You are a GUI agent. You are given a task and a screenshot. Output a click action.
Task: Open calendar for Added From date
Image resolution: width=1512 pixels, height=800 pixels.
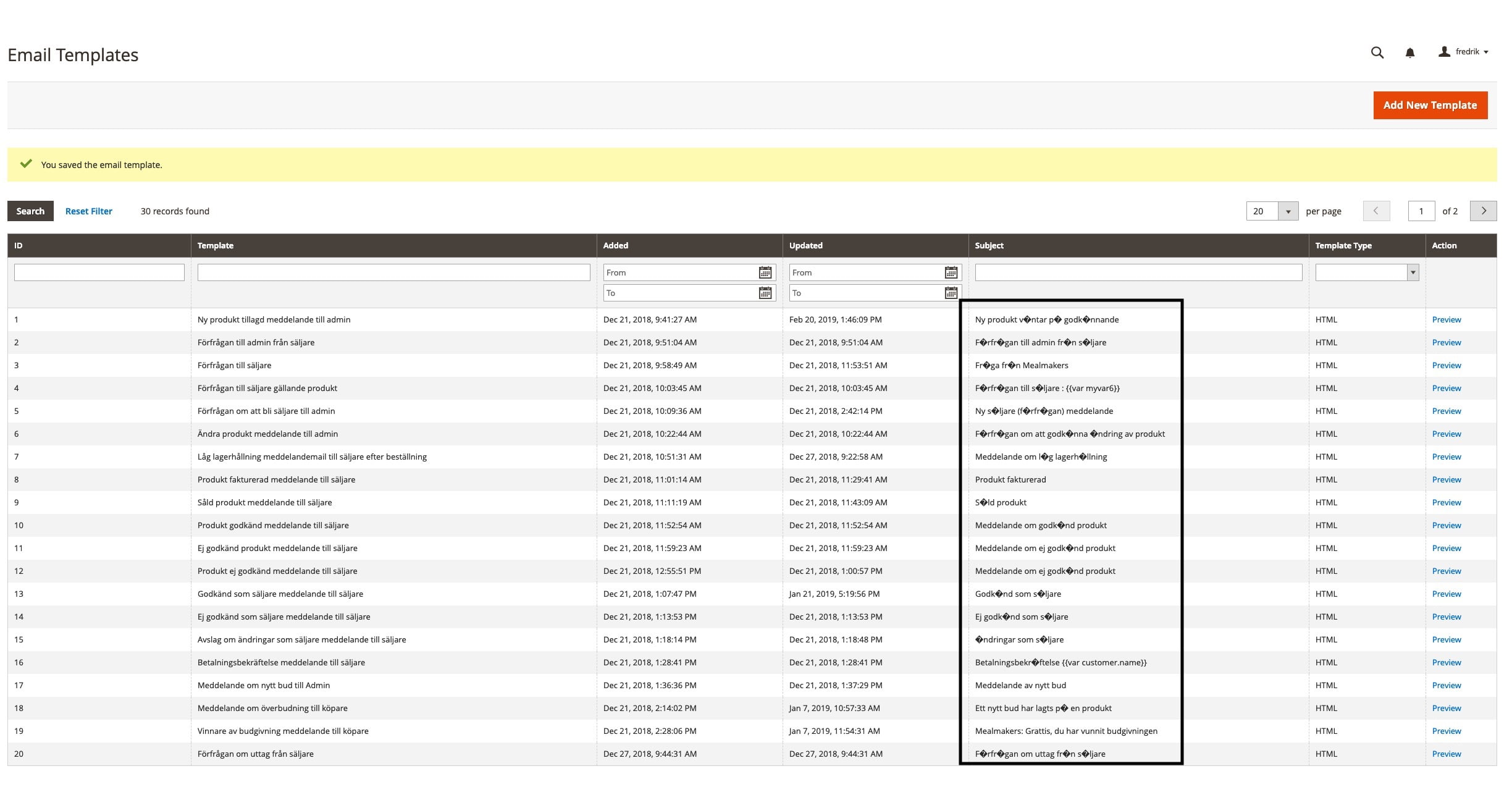point(765,272)
